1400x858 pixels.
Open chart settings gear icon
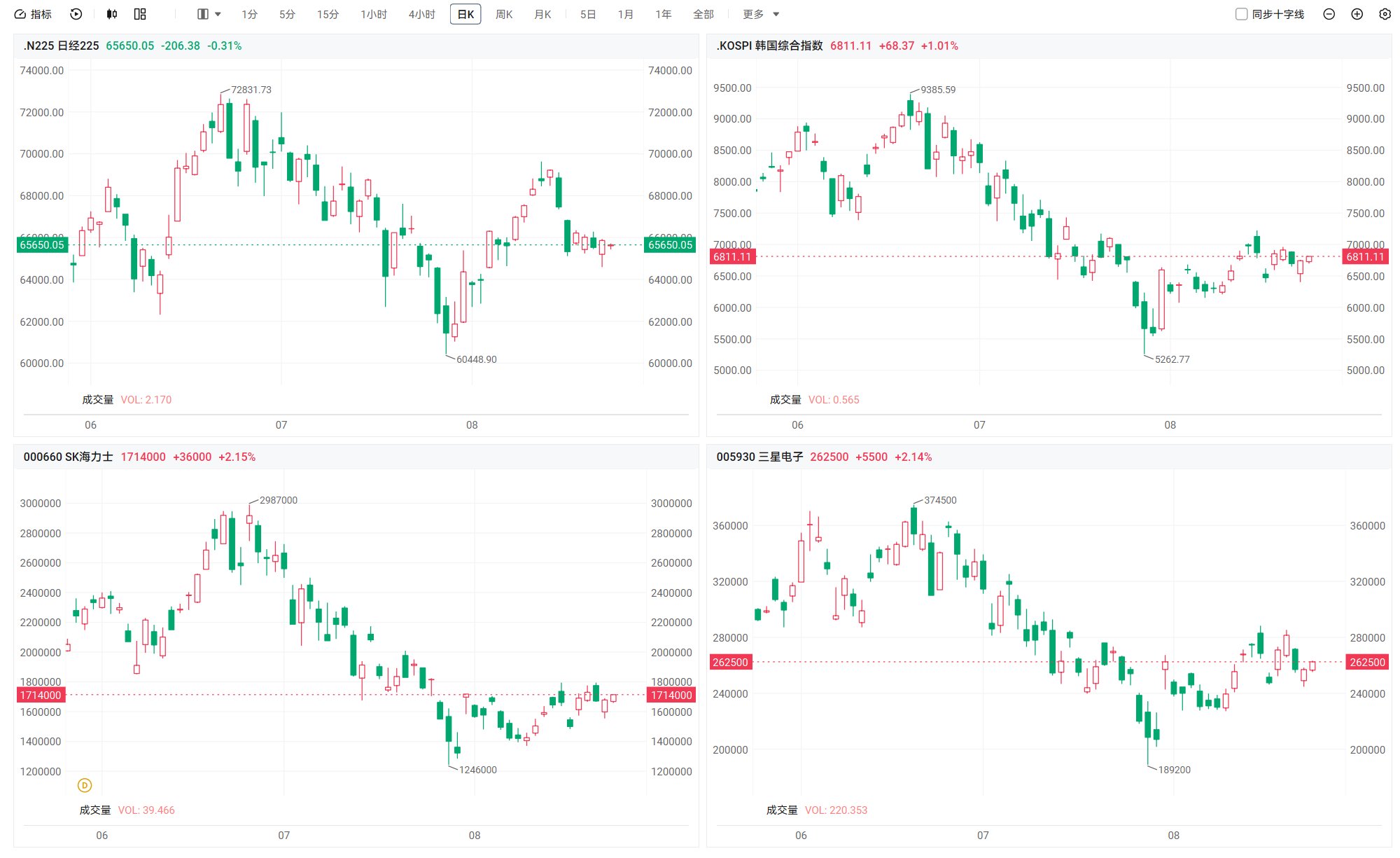tap(1385, 14)
